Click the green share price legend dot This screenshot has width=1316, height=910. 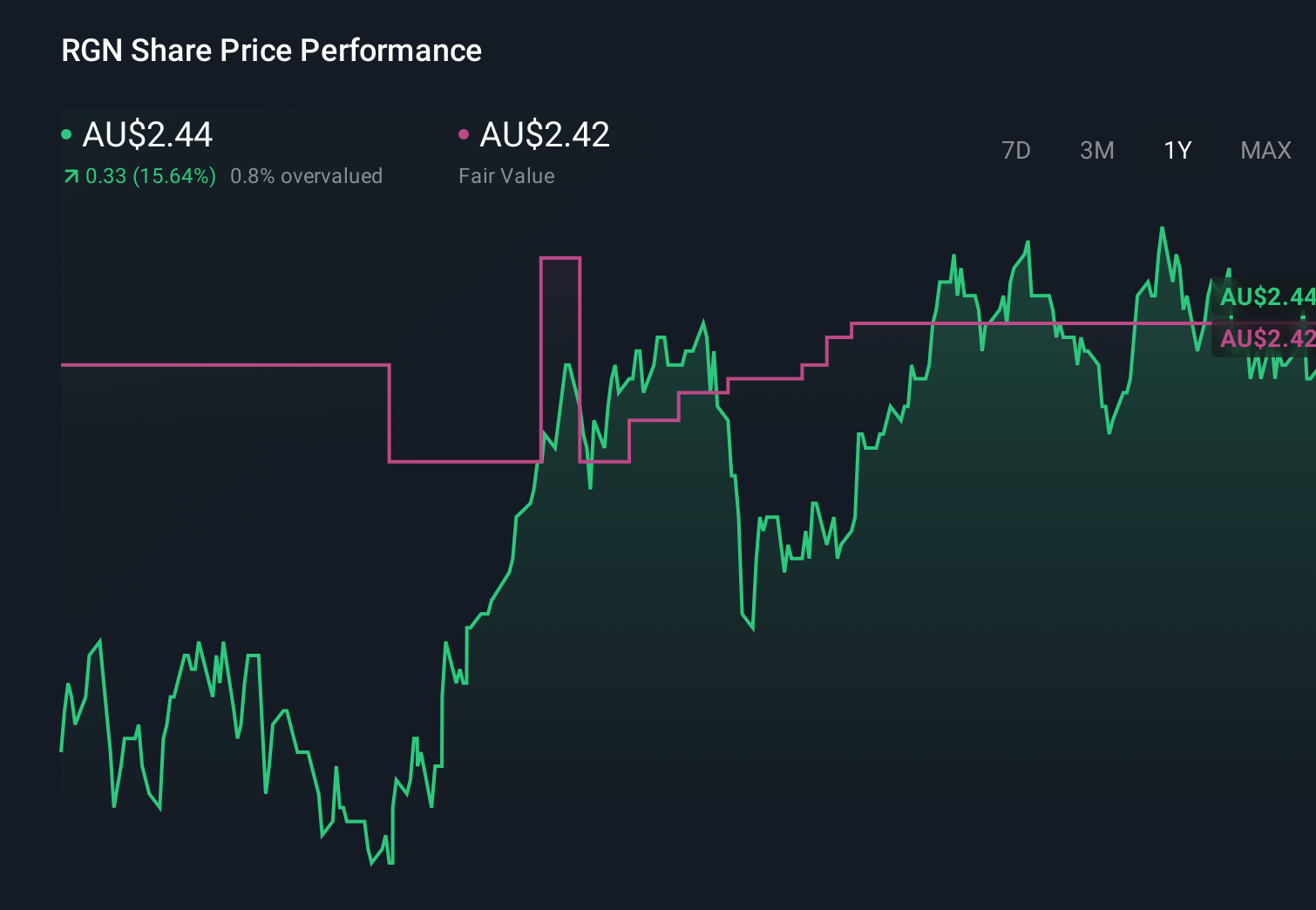pyautogui.click(x=66, y=133)
